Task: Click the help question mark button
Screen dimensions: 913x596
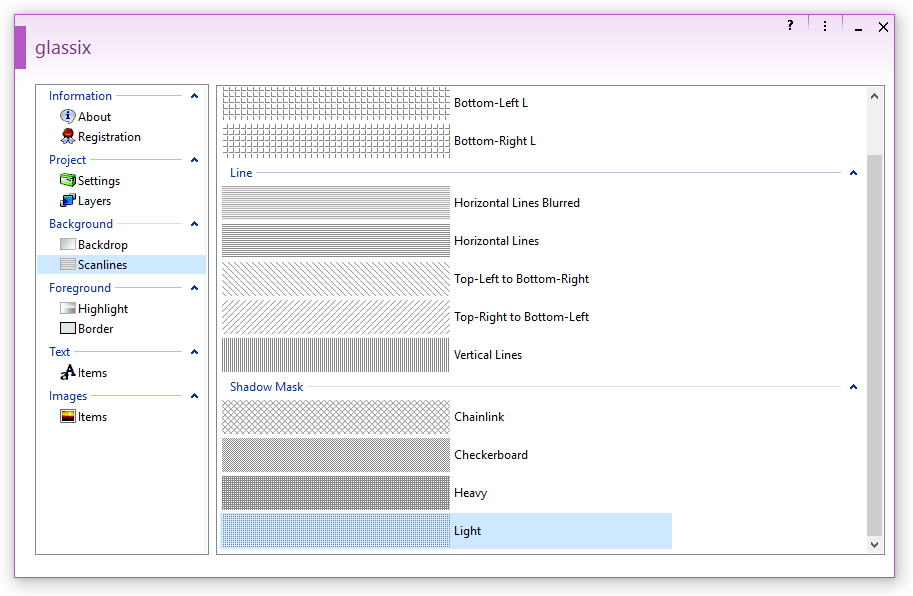Action: tap(790, 26)
